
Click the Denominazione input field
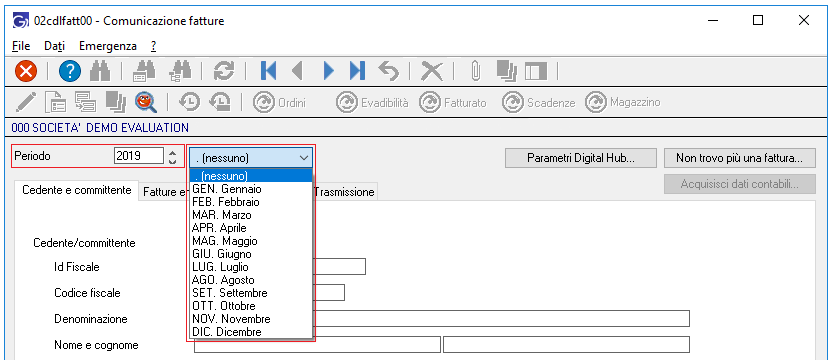[502, 319]
